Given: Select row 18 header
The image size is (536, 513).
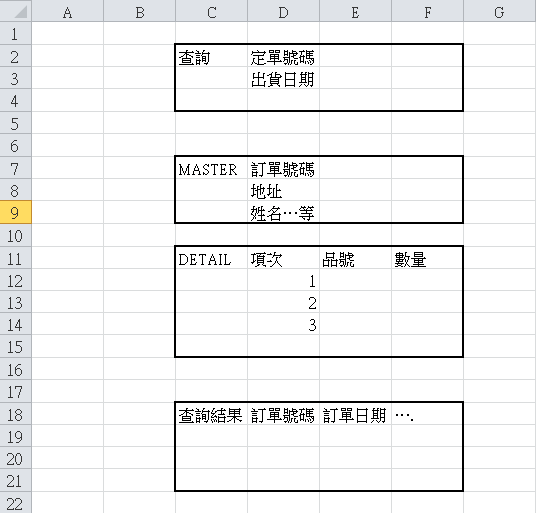Looking at the screenshot, I should click(16, 414).
